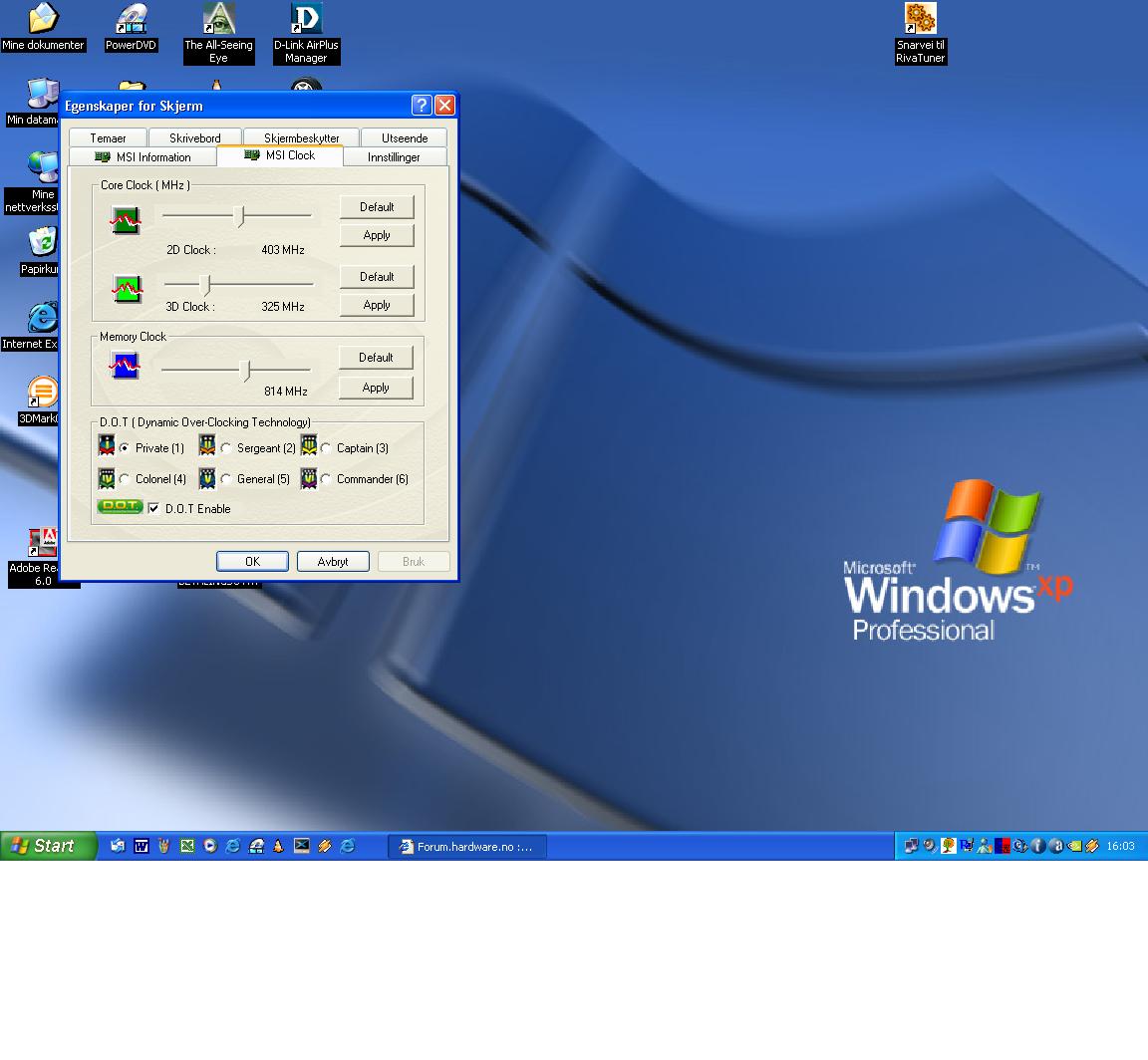
Task: Click Apply for the 3D Clock
Action: click(x=377, y=305)
